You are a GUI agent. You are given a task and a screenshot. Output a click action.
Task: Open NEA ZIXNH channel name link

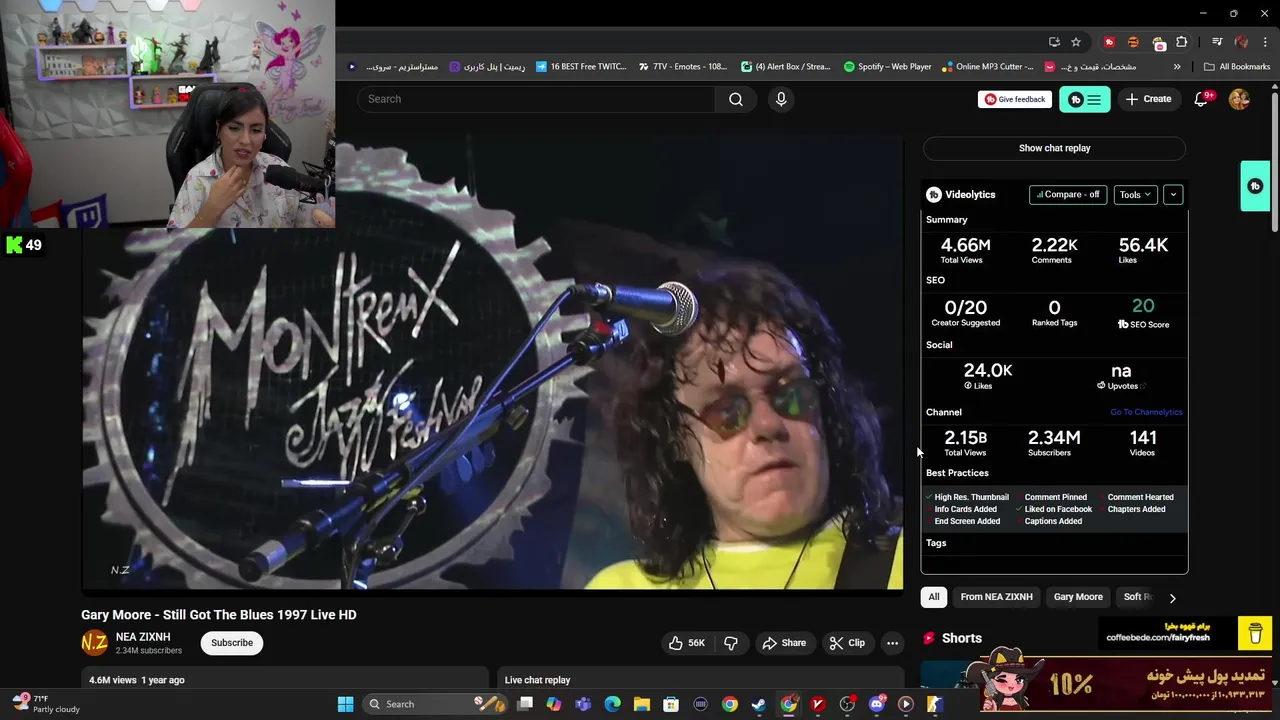pyautogui.click(x=143, y=637)
